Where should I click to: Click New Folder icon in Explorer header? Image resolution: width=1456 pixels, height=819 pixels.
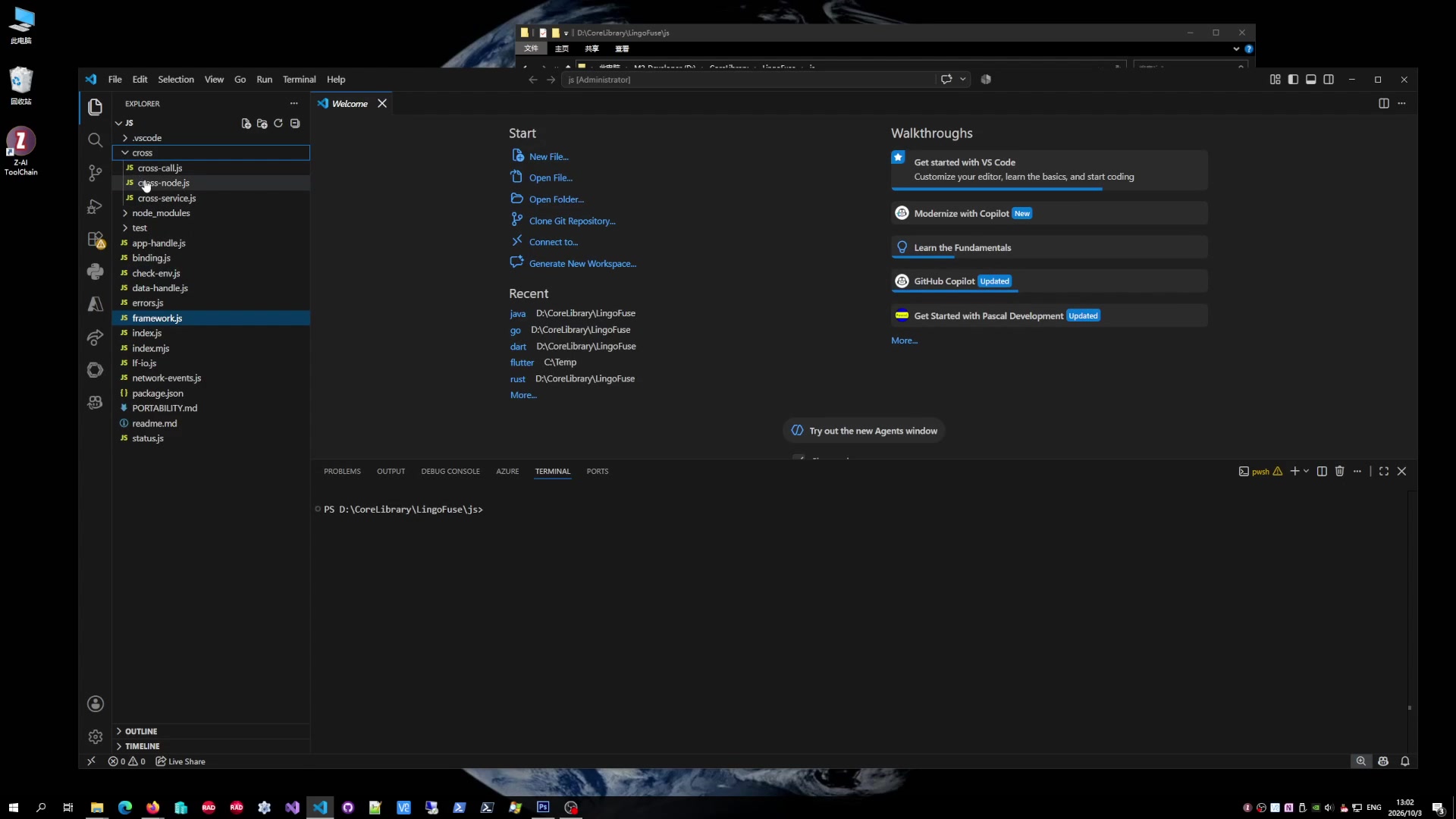[x=262, y=123]
